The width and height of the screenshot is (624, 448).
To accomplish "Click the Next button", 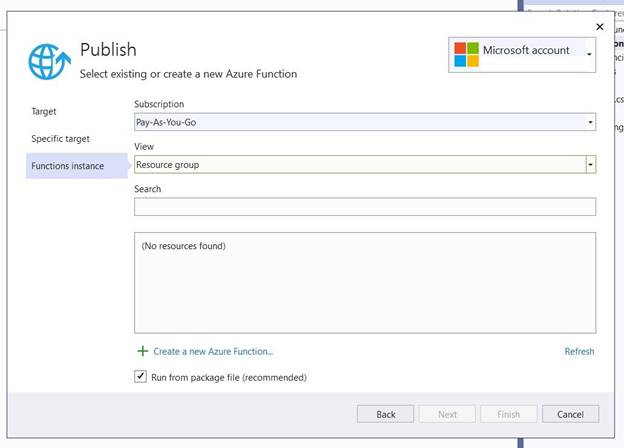I will coord(447,414).
